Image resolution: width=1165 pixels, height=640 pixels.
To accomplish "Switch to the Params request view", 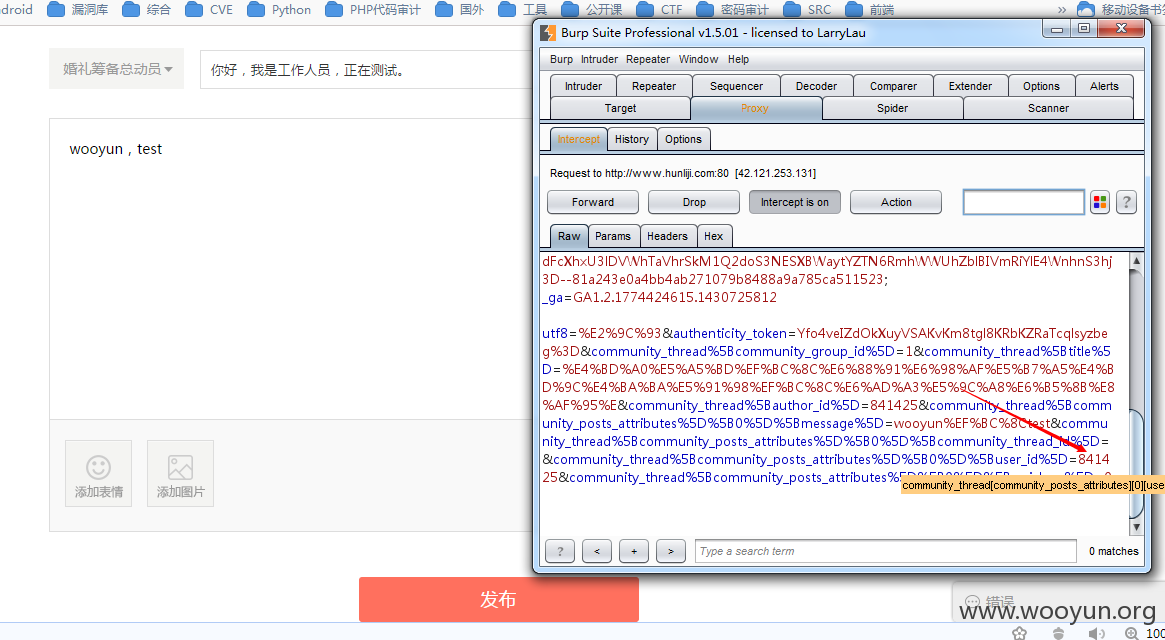I will (x=613, y=236).
